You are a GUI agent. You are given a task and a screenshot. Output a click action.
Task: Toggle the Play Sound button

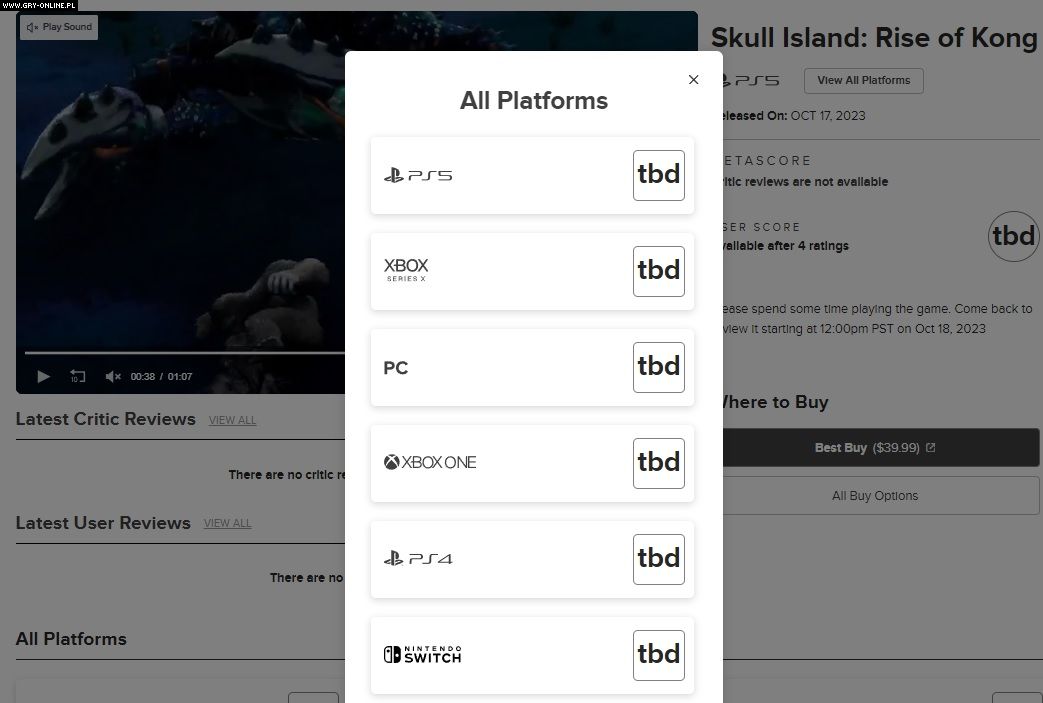pyautogui.click(x=59, y=27)
